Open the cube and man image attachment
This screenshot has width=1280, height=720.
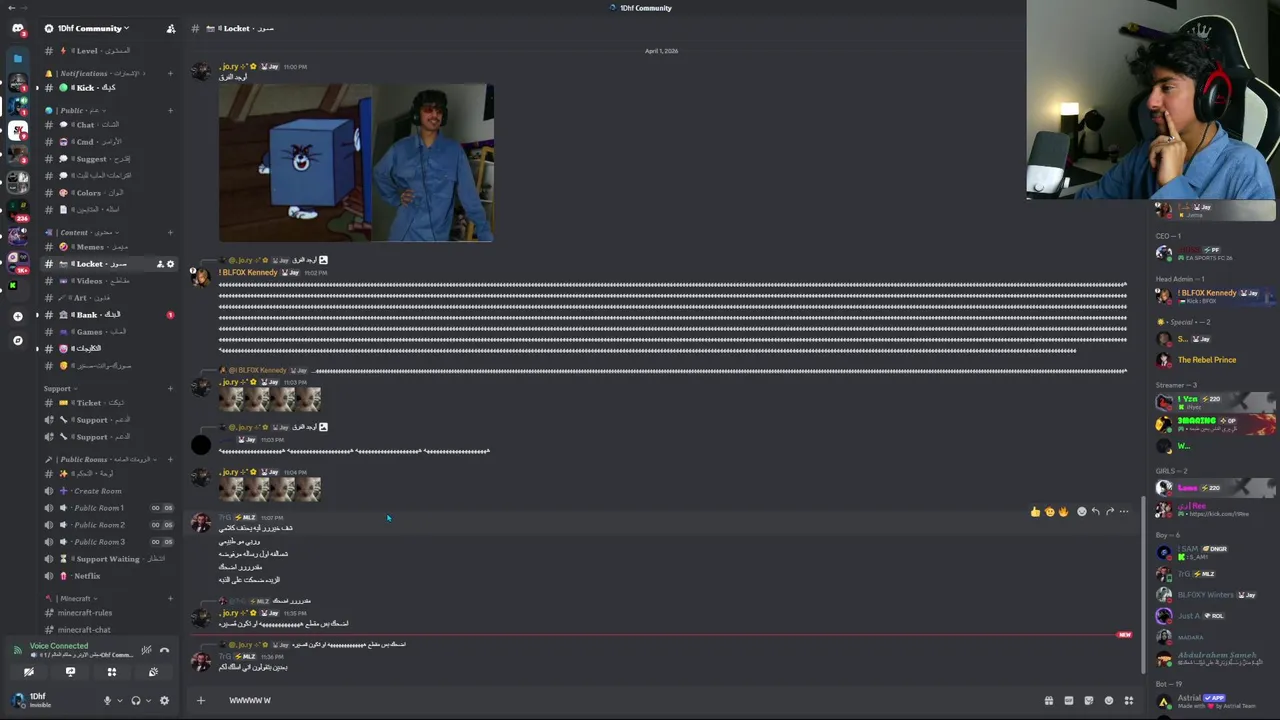(356, 163)
